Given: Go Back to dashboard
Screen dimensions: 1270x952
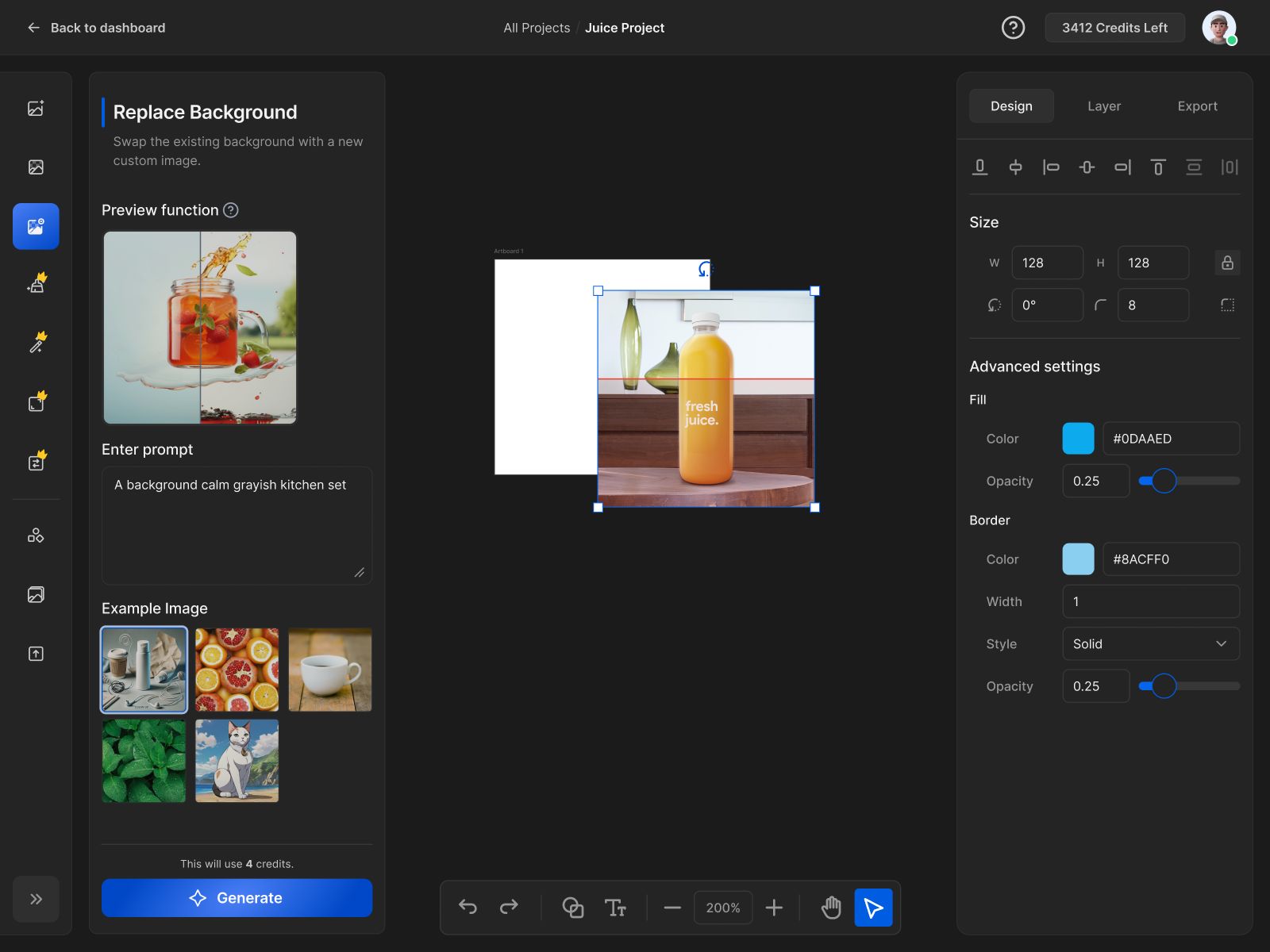Looking at the screenshot, I should (x=95, y=27).
